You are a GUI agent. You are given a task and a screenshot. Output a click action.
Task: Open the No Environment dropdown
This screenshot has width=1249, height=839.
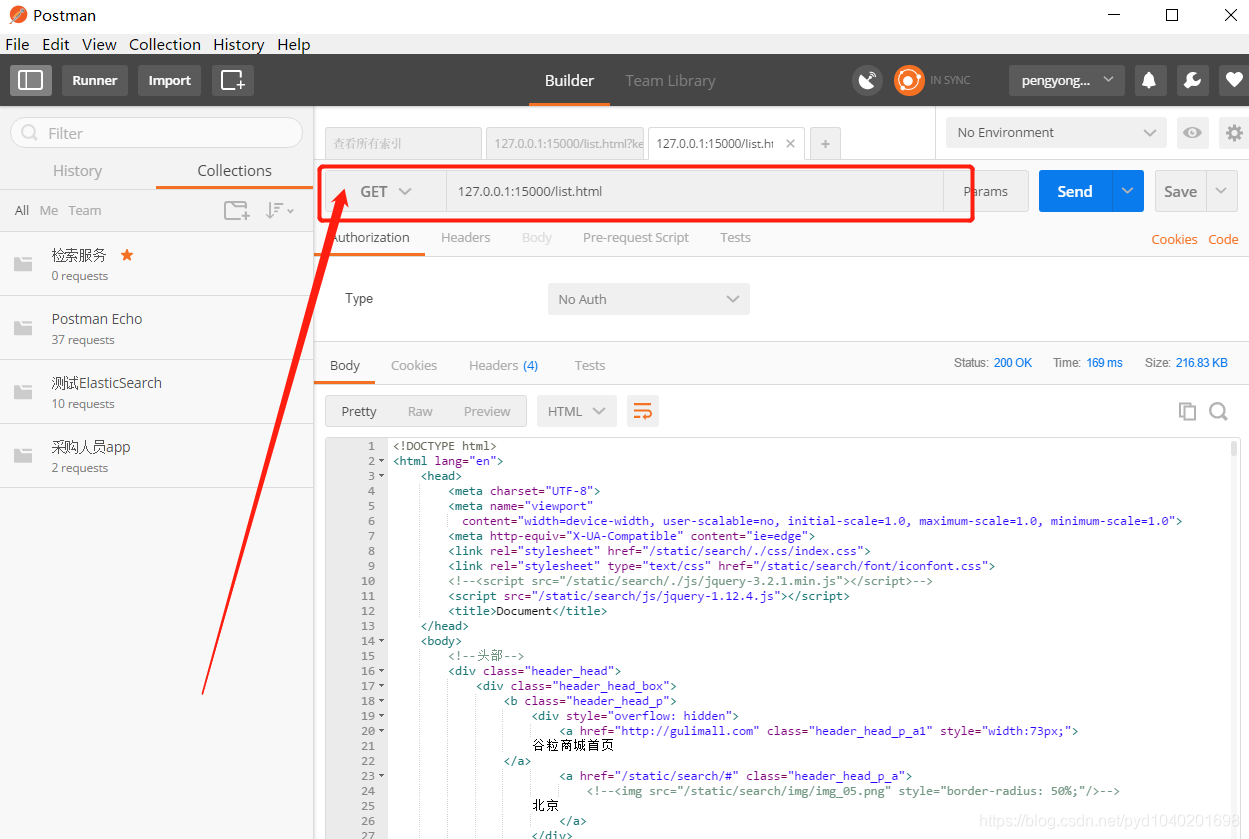(x=1056, y=132)
